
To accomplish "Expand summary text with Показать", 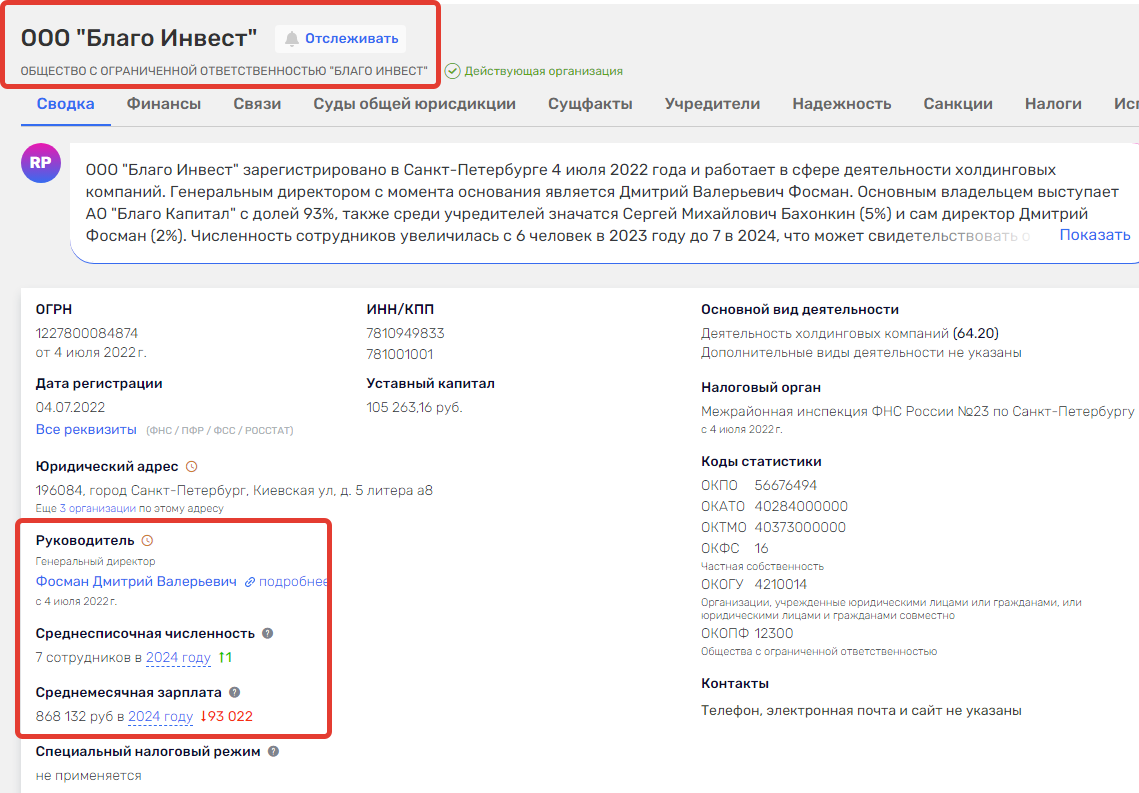I will click(x=1094, y=235).
